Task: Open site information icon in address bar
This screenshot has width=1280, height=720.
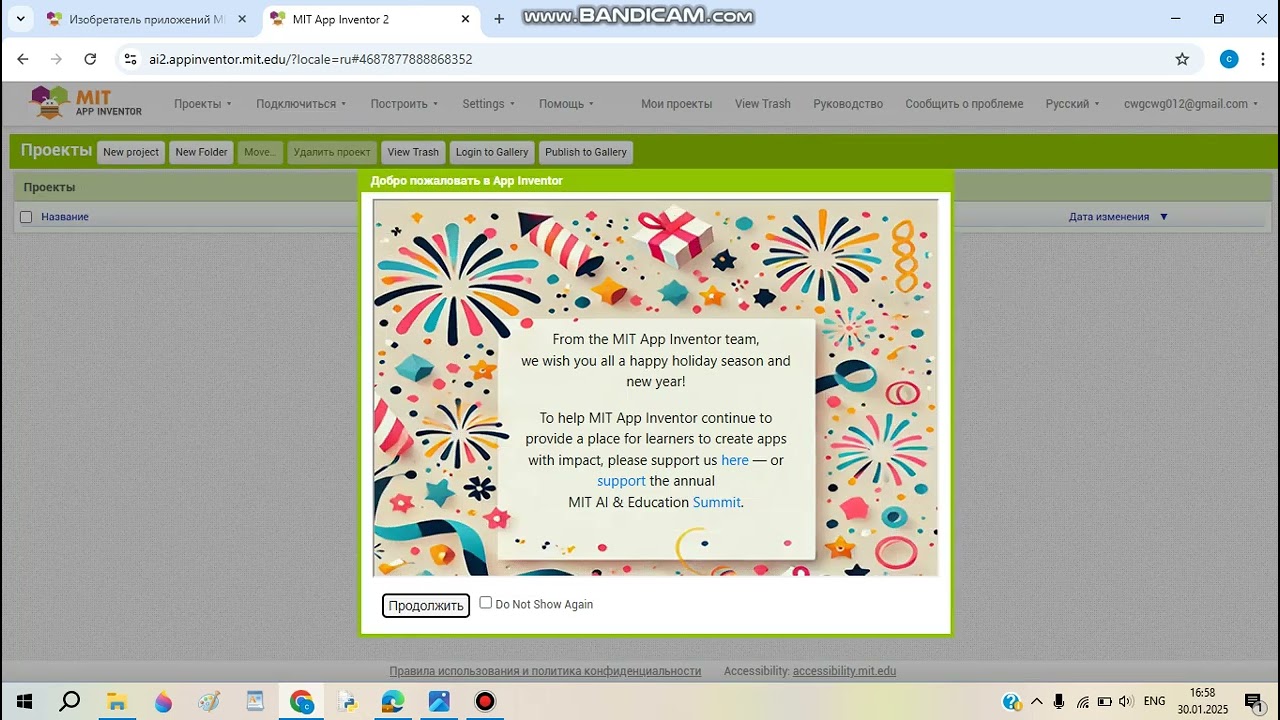Action: [130, 59]
